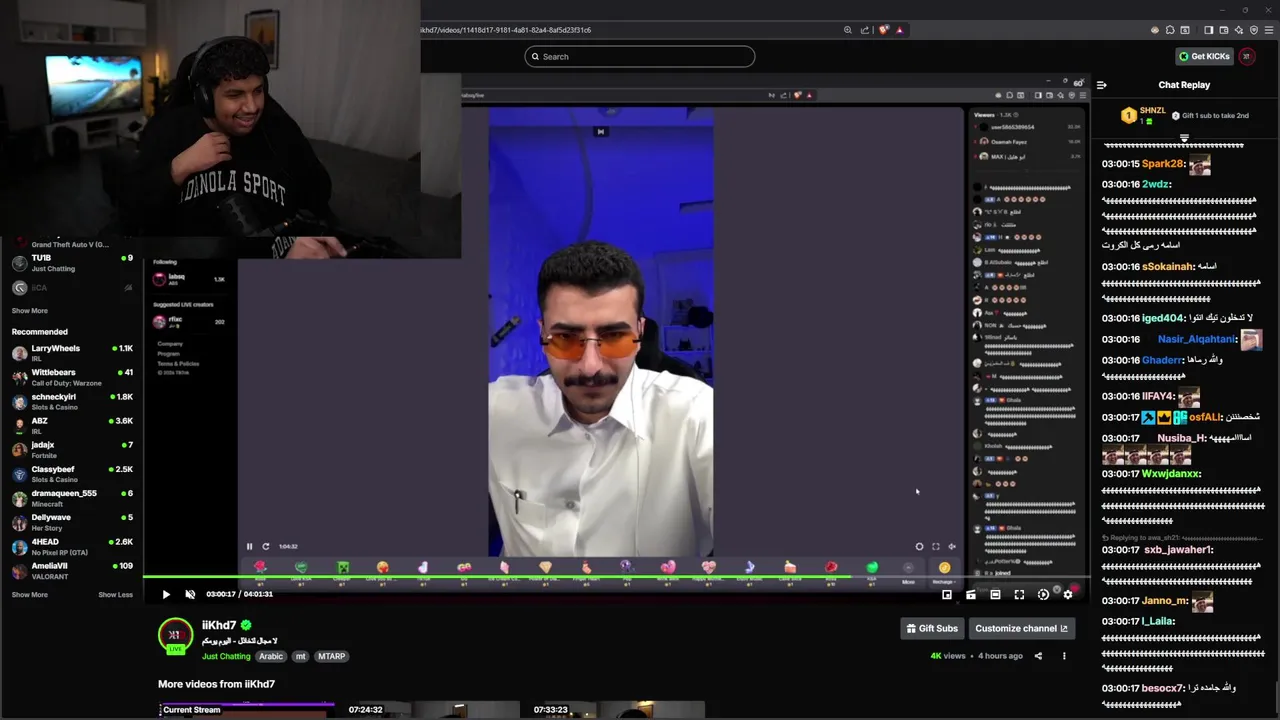Focus the Kick Search field
Viewport: 1280px width, 720px height.
coord(640,56)
